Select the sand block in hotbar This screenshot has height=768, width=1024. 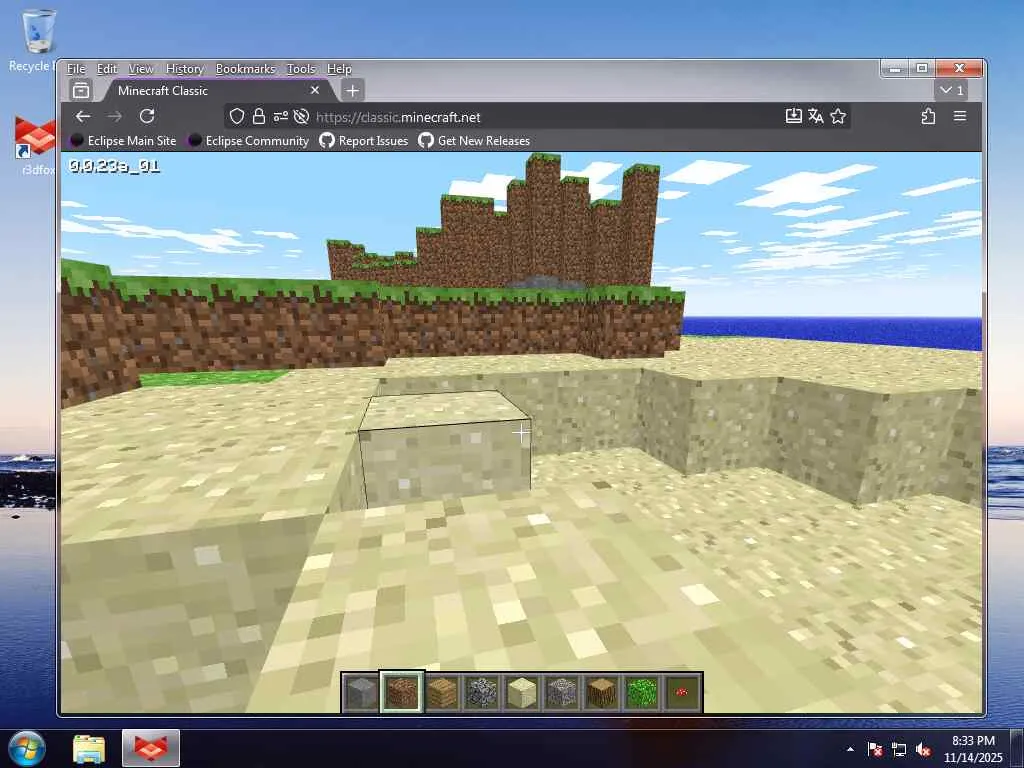522,692
